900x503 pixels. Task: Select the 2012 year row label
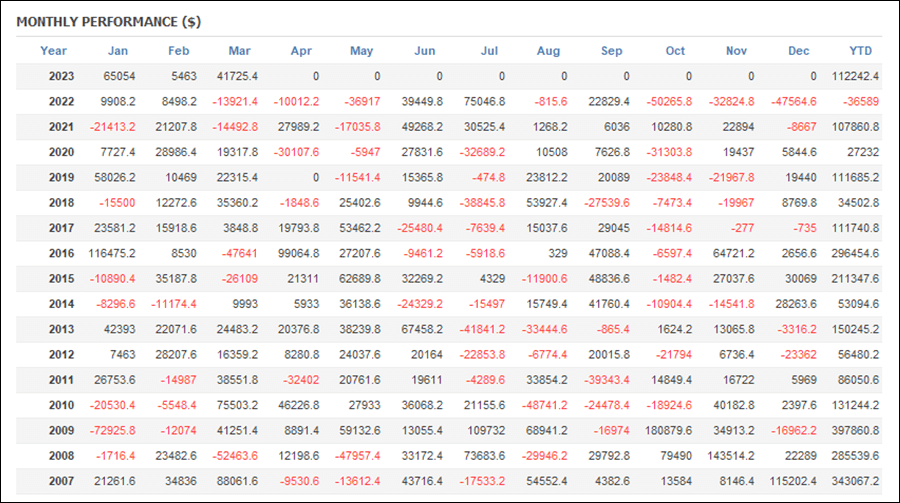(x=61, y=354)
